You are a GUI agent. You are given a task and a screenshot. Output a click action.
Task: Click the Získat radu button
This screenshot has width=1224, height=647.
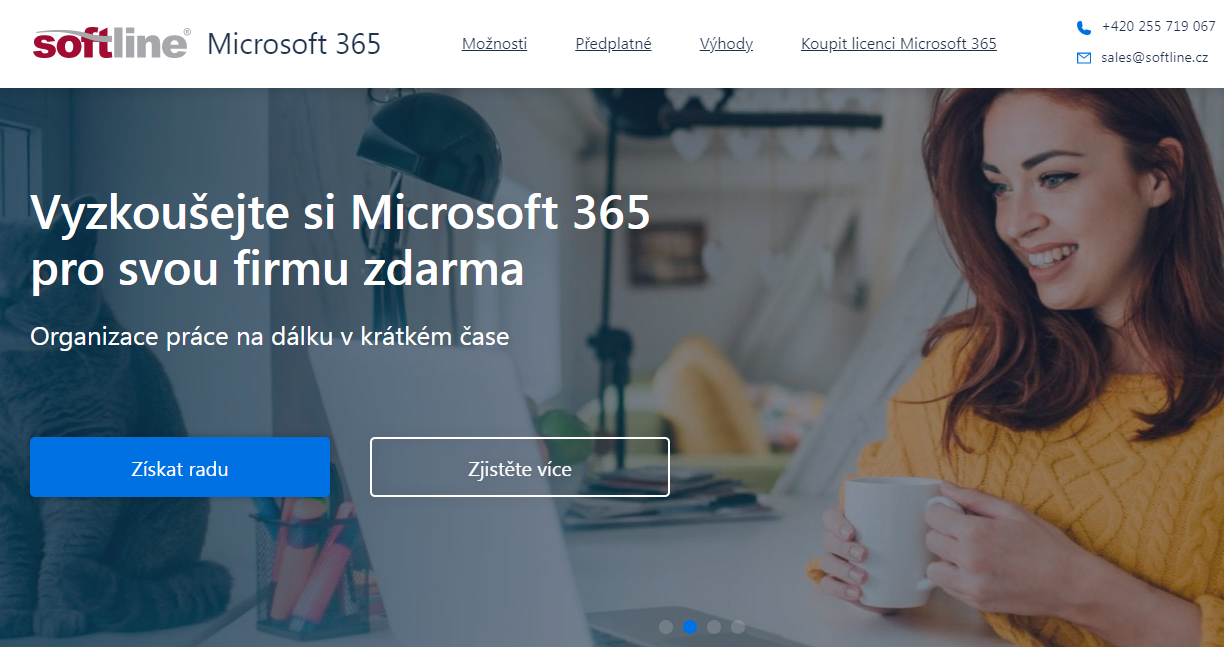point(180,467)
